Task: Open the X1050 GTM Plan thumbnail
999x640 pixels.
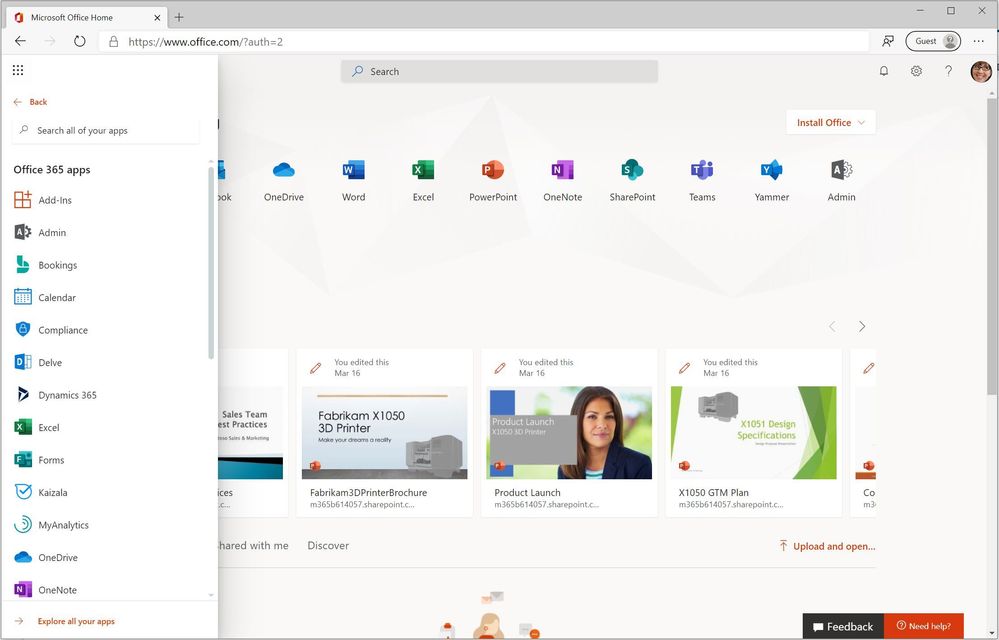Action: click(754, 432)
